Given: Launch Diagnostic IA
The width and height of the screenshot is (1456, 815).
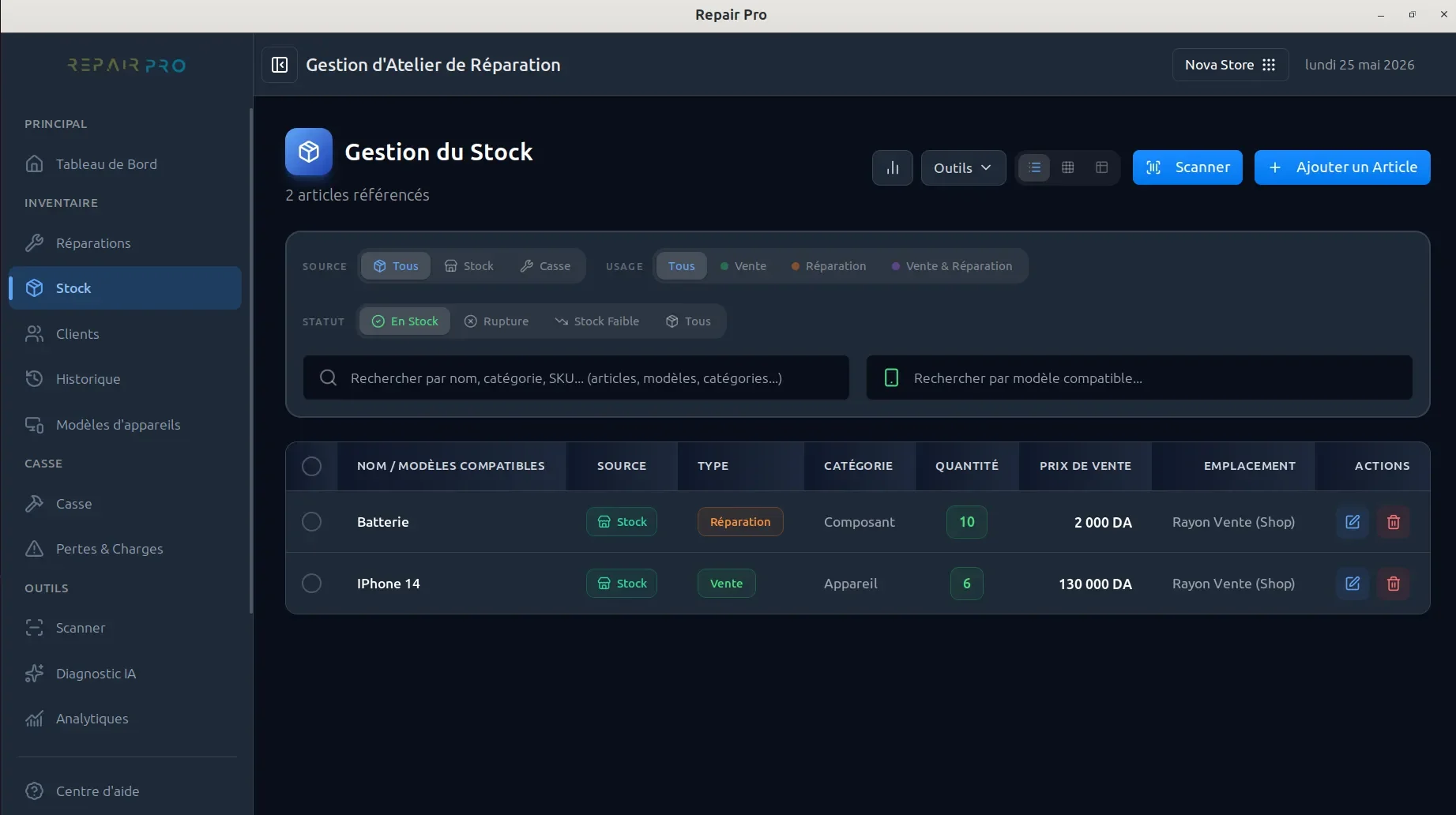Looking at the screenshot, I should (125, 674).
